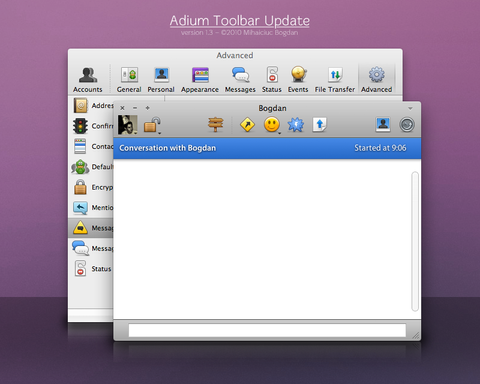Select the Default row with duck icon
The height and width of the screenshot is (384, 480).
pyautogui.click(x=91, y=167)
